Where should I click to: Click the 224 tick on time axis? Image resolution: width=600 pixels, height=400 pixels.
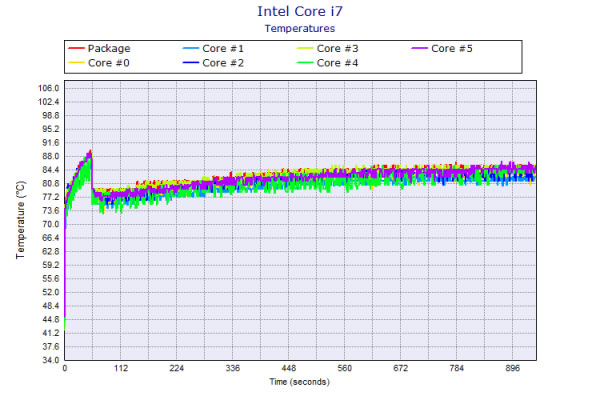coord(176,368)
